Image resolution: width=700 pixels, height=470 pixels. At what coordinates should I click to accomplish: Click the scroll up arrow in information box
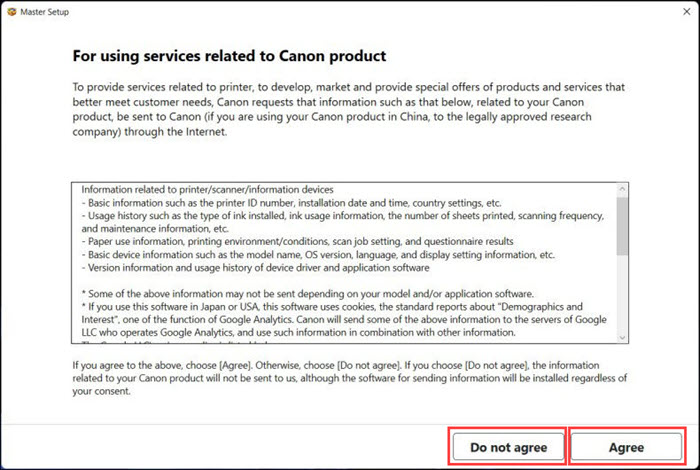622,189
